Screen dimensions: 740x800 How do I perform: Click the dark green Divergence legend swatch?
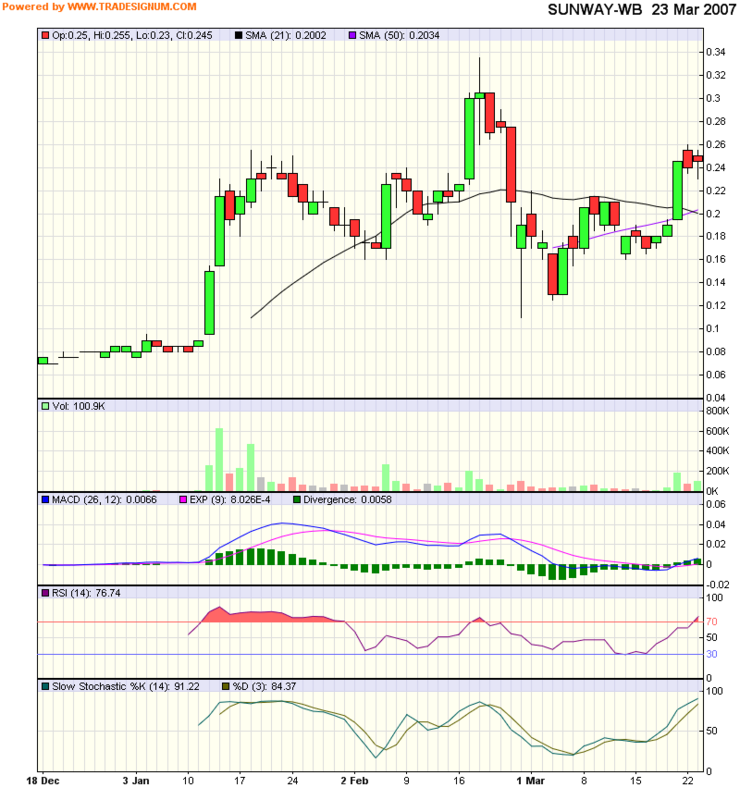point(297,499)
